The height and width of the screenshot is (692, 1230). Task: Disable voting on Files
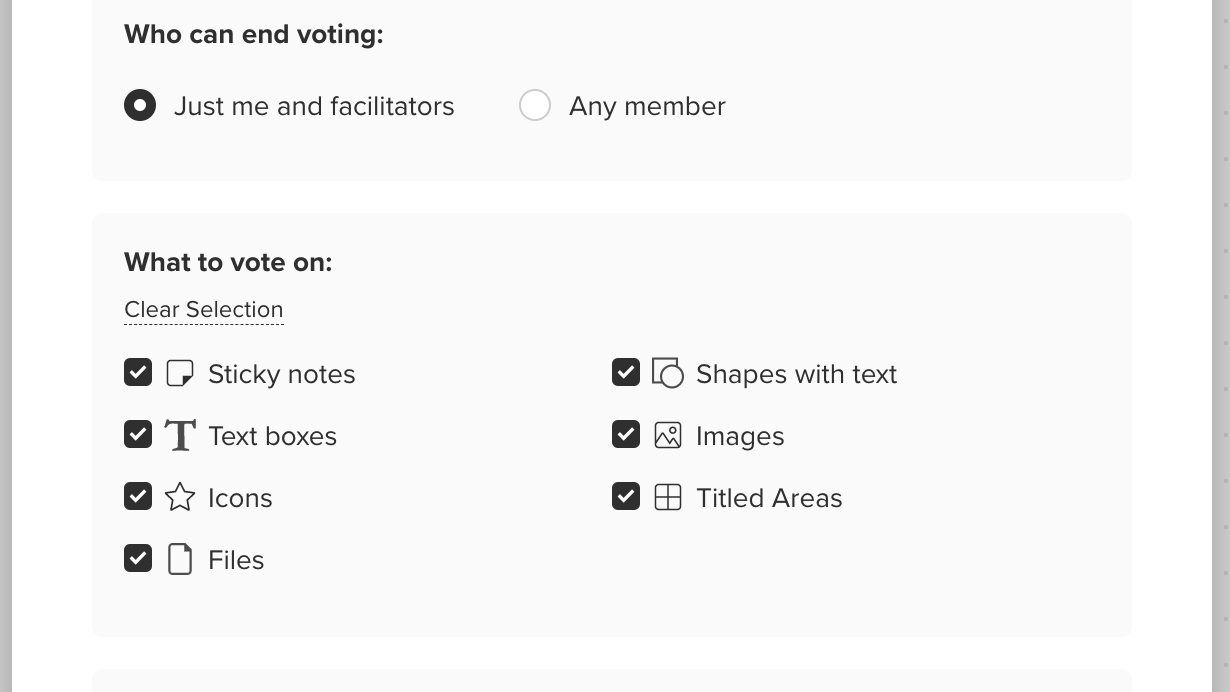pyautogui.click(x=138, y=558)
